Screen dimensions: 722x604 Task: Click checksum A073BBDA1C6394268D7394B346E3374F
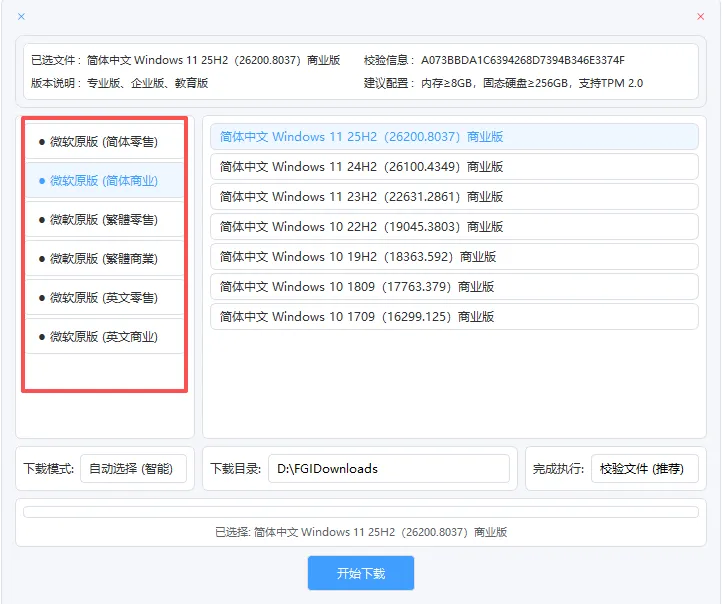pyautogui.click(x=523, y=60)
